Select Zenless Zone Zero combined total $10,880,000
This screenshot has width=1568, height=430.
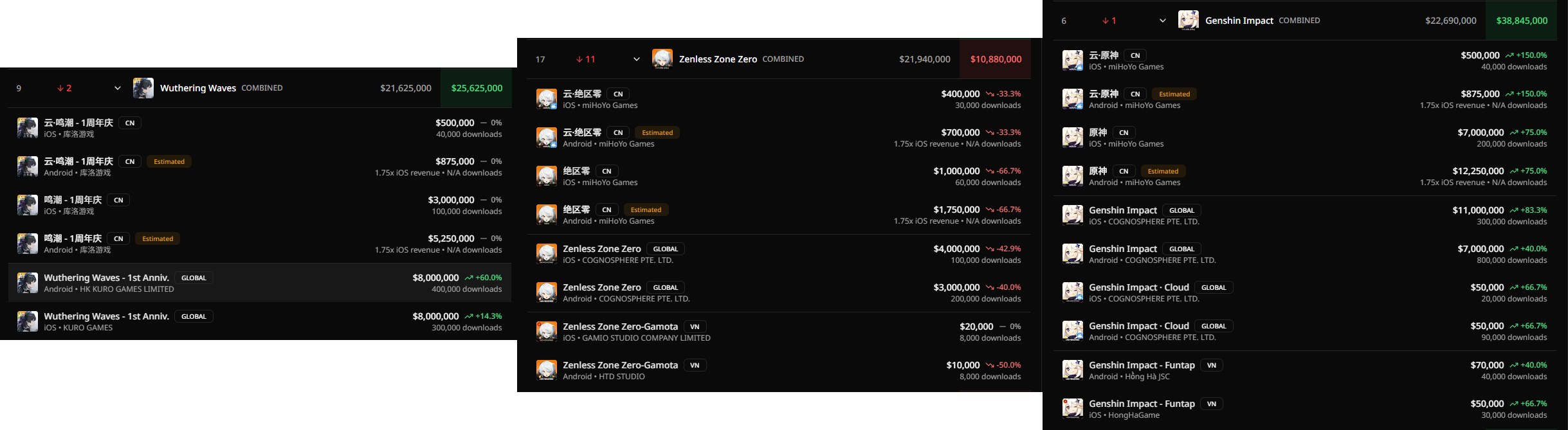pos(996,59)
